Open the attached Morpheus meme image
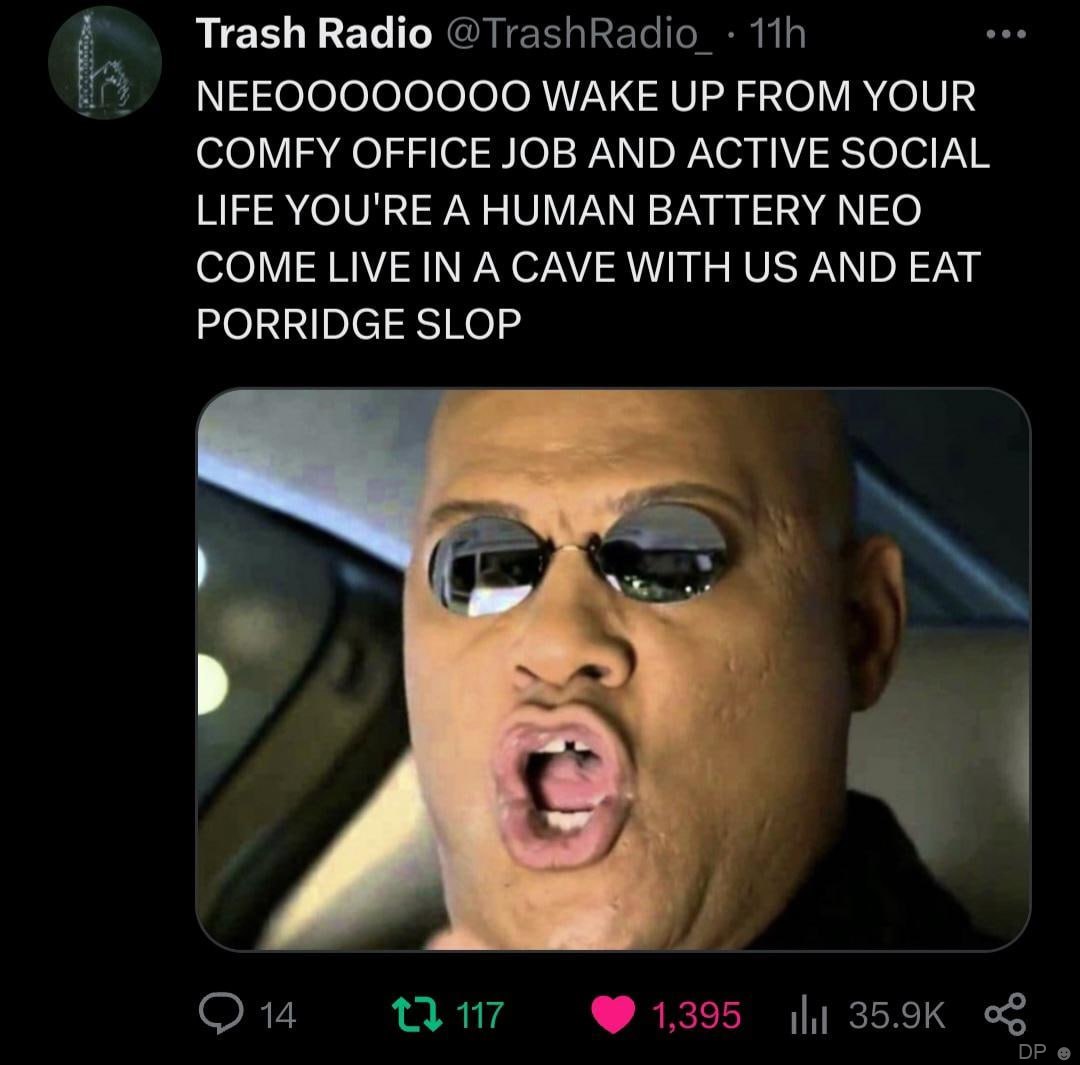Viewport: 1080px width, 1065px height. coord(613,669)
